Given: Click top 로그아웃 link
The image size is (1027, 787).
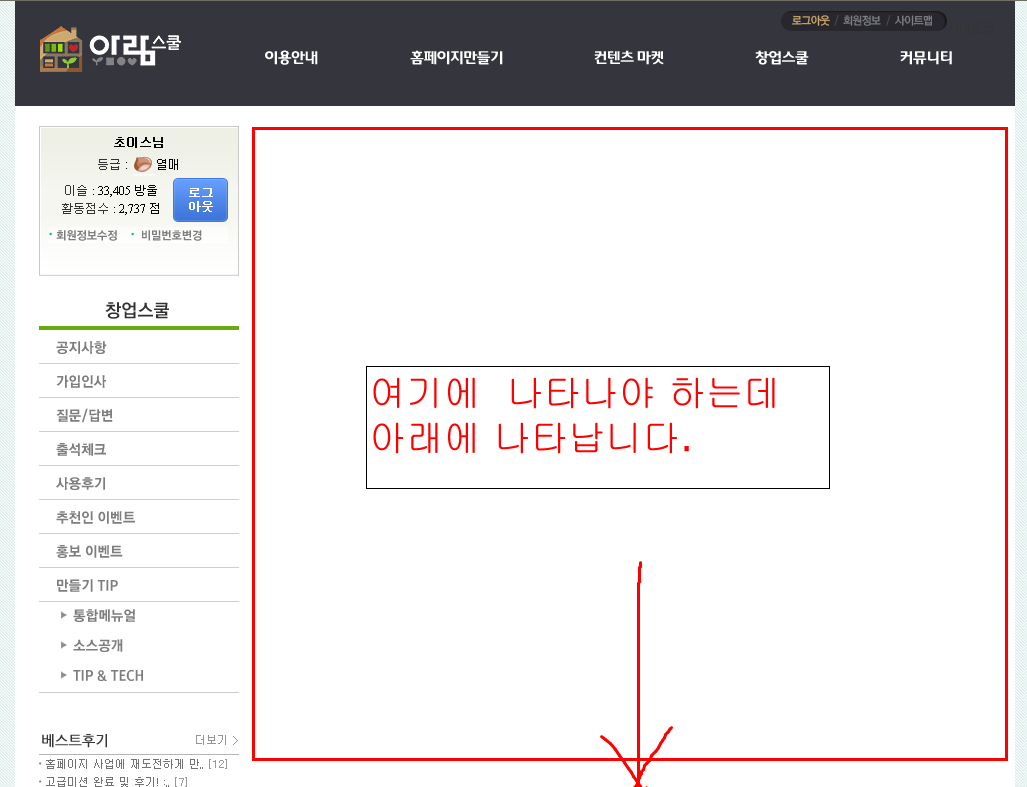Looking at the screenshot, I should point(810,20).
